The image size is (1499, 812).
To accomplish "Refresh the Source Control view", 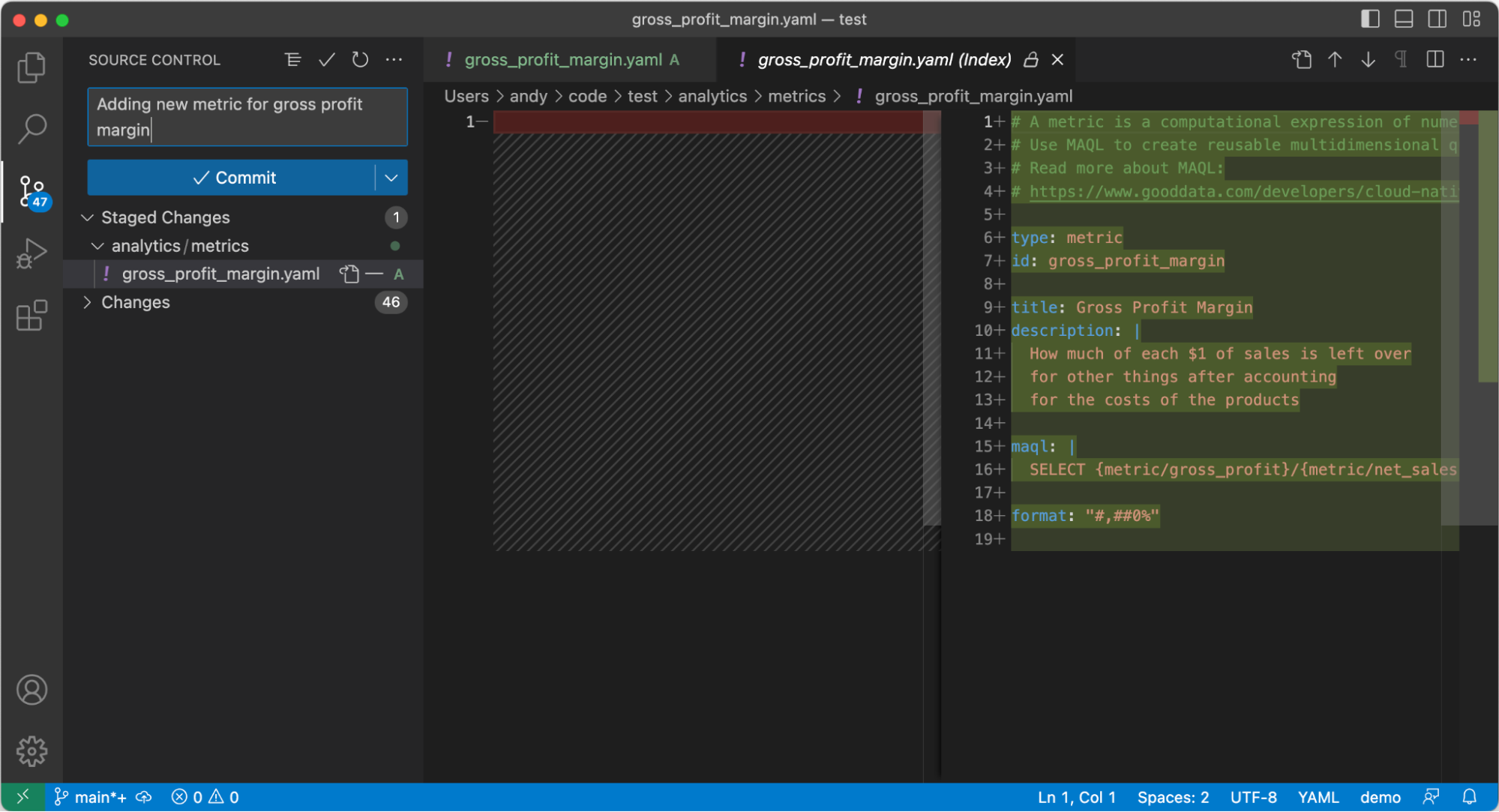I will click(x=360, y=59).
